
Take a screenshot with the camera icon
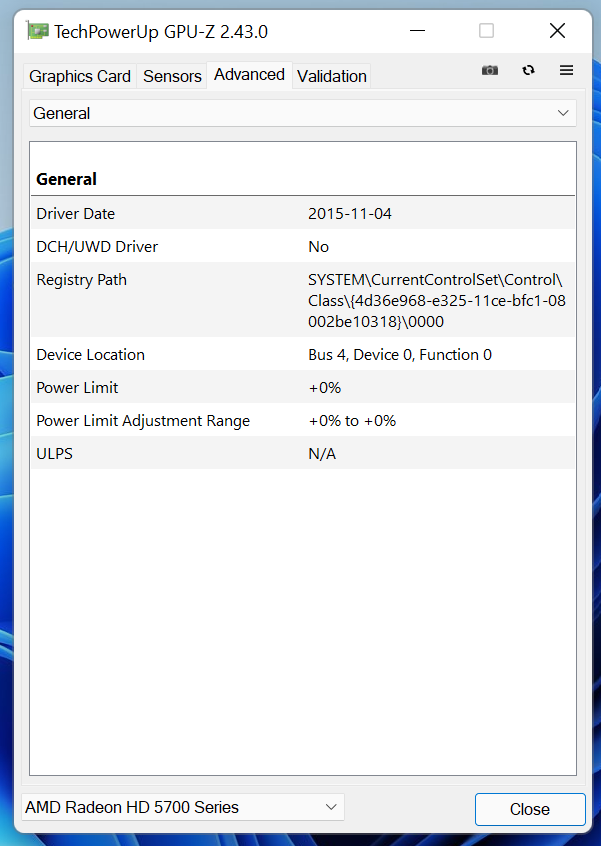pos(490,70)
